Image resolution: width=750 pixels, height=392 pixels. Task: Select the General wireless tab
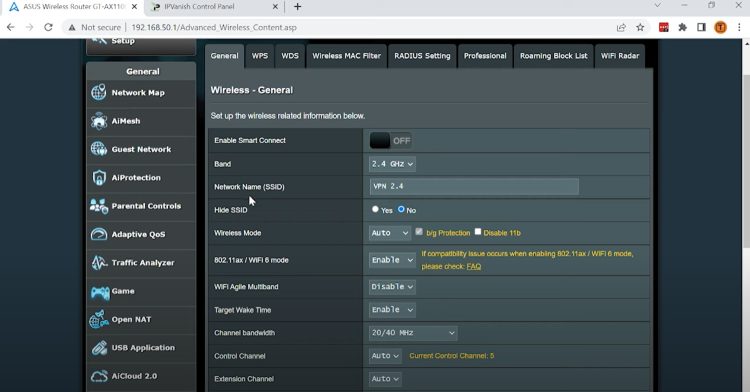(x=224, y=56)
